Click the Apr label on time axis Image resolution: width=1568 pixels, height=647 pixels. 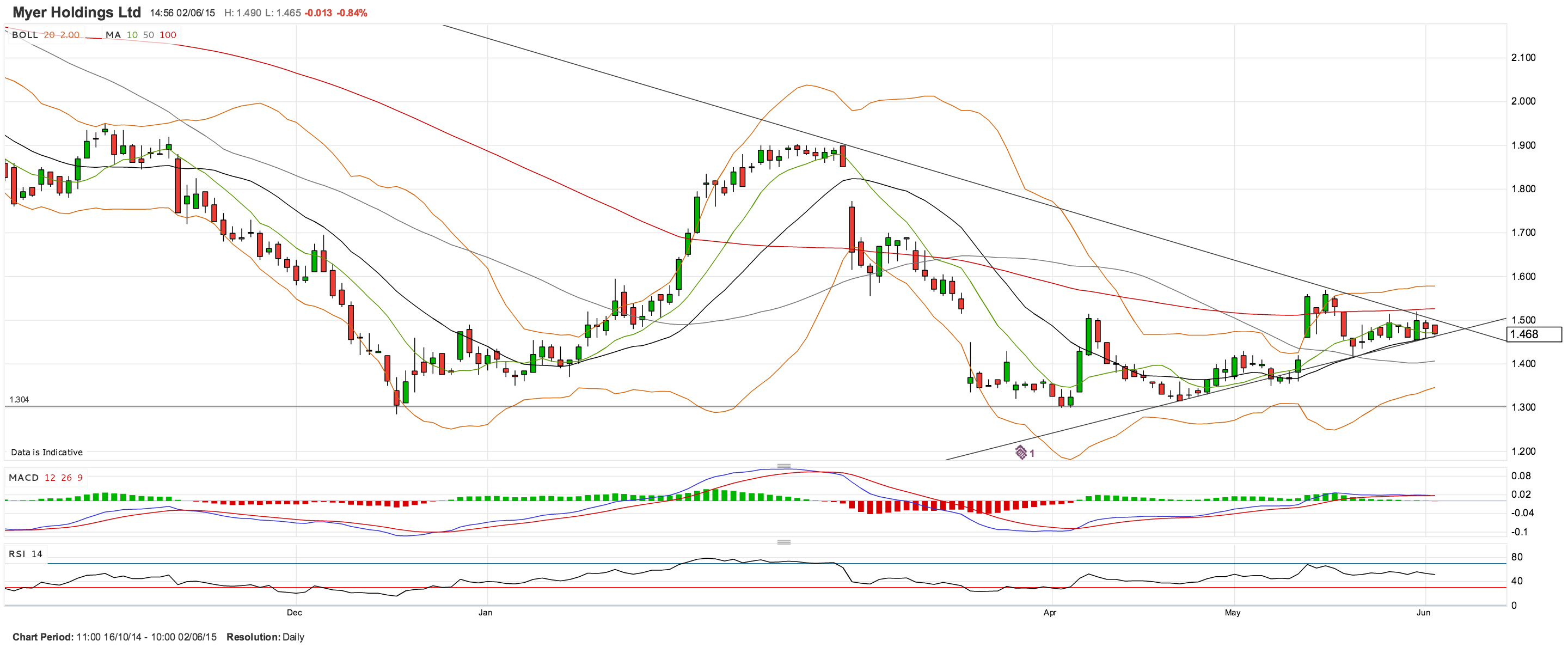[x=1050, y=612]
